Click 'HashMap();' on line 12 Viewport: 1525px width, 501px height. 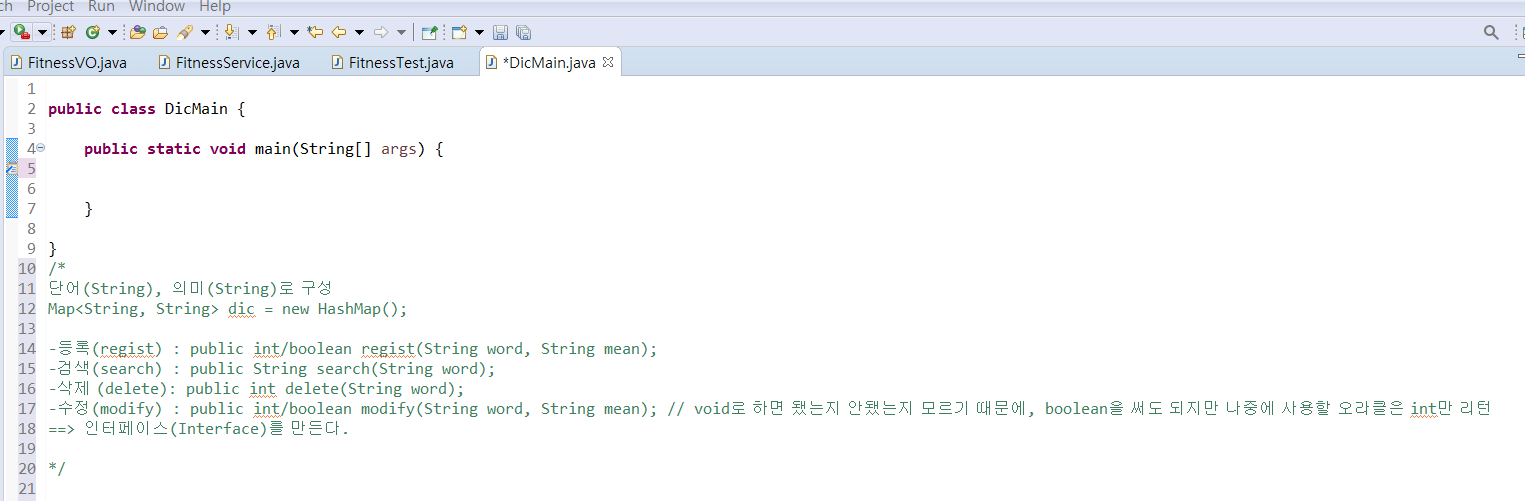[363, 309]
